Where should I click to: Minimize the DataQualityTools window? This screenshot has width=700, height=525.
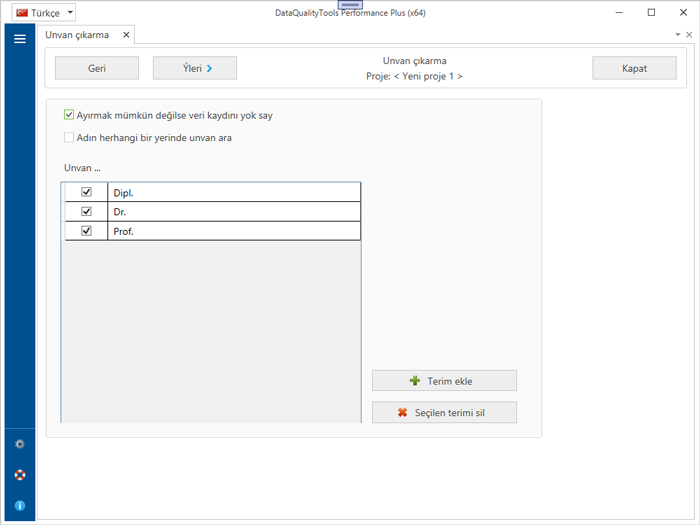pyautogui.click(x=619, y=12)
